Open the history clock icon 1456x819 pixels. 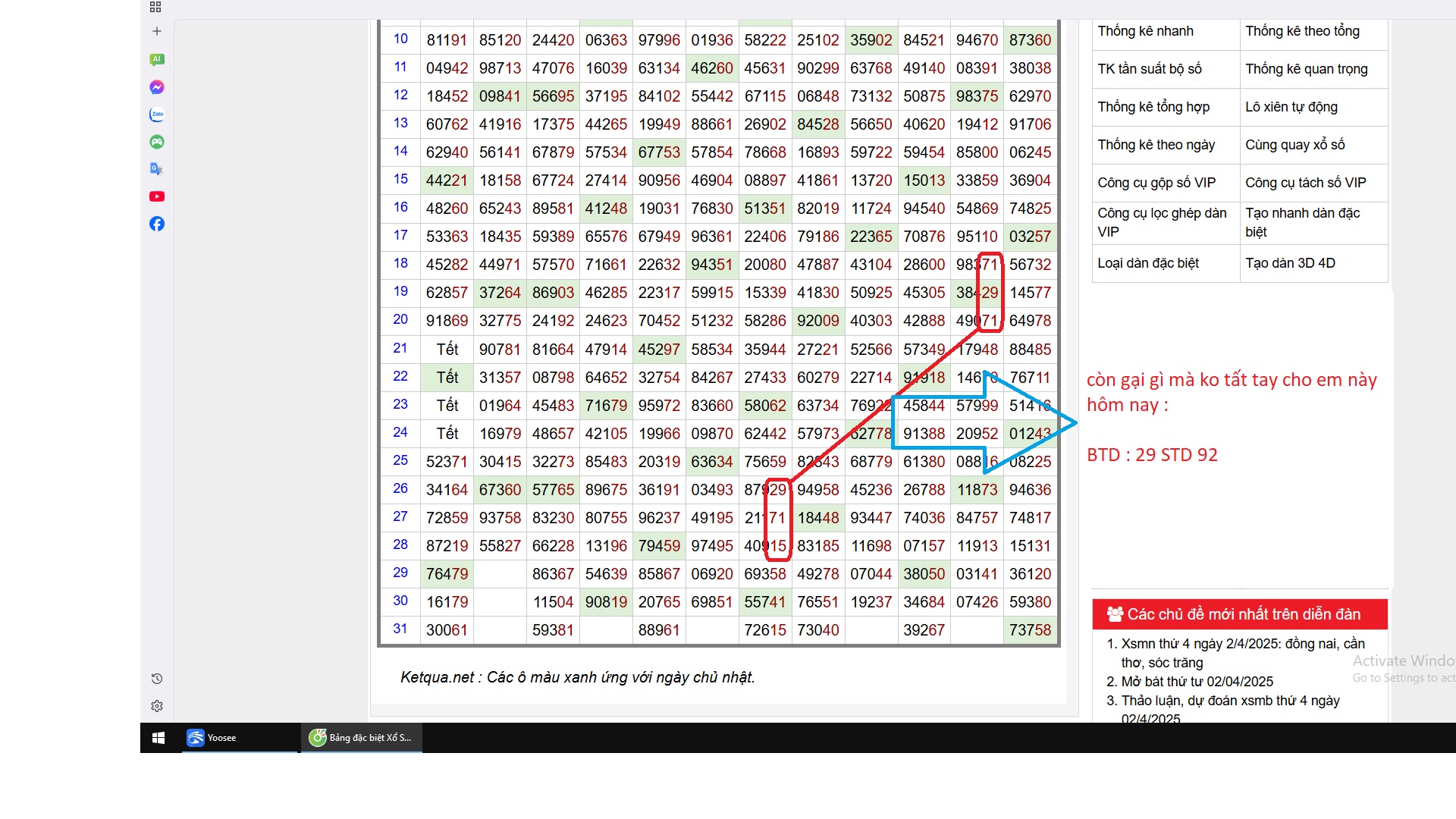point(157,679)
